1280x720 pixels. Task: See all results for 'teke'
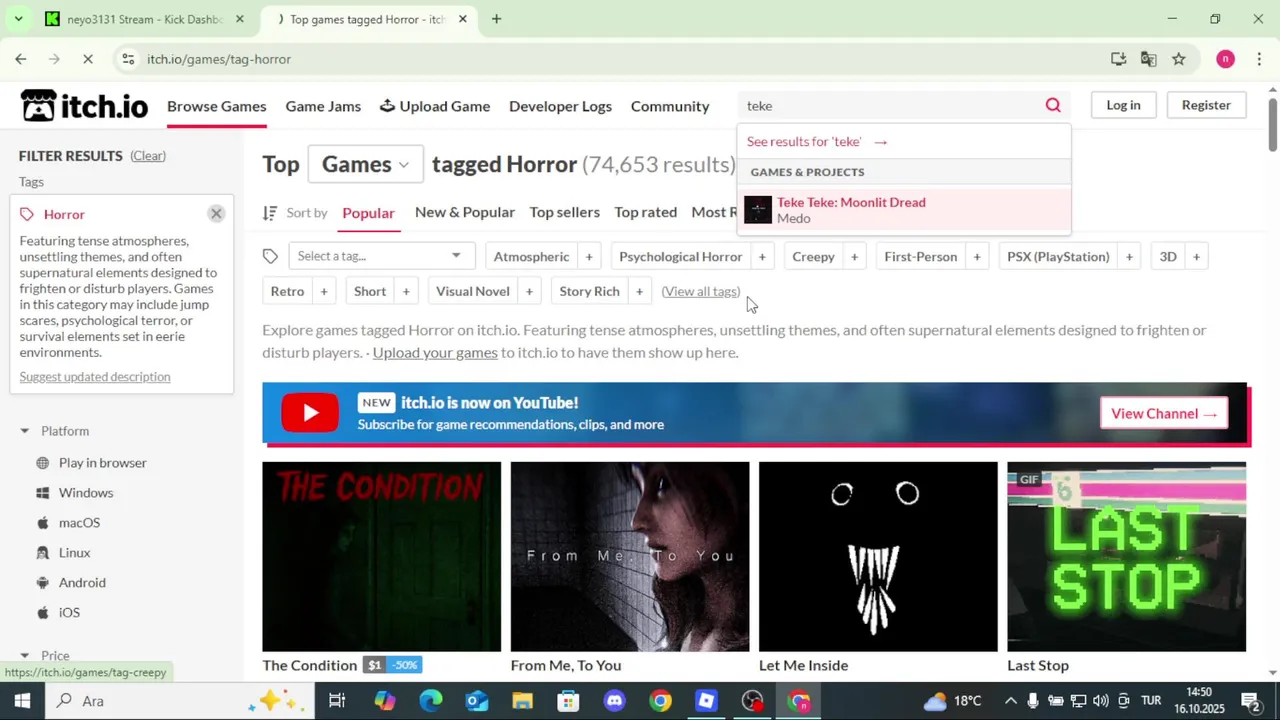coord(817,142)
